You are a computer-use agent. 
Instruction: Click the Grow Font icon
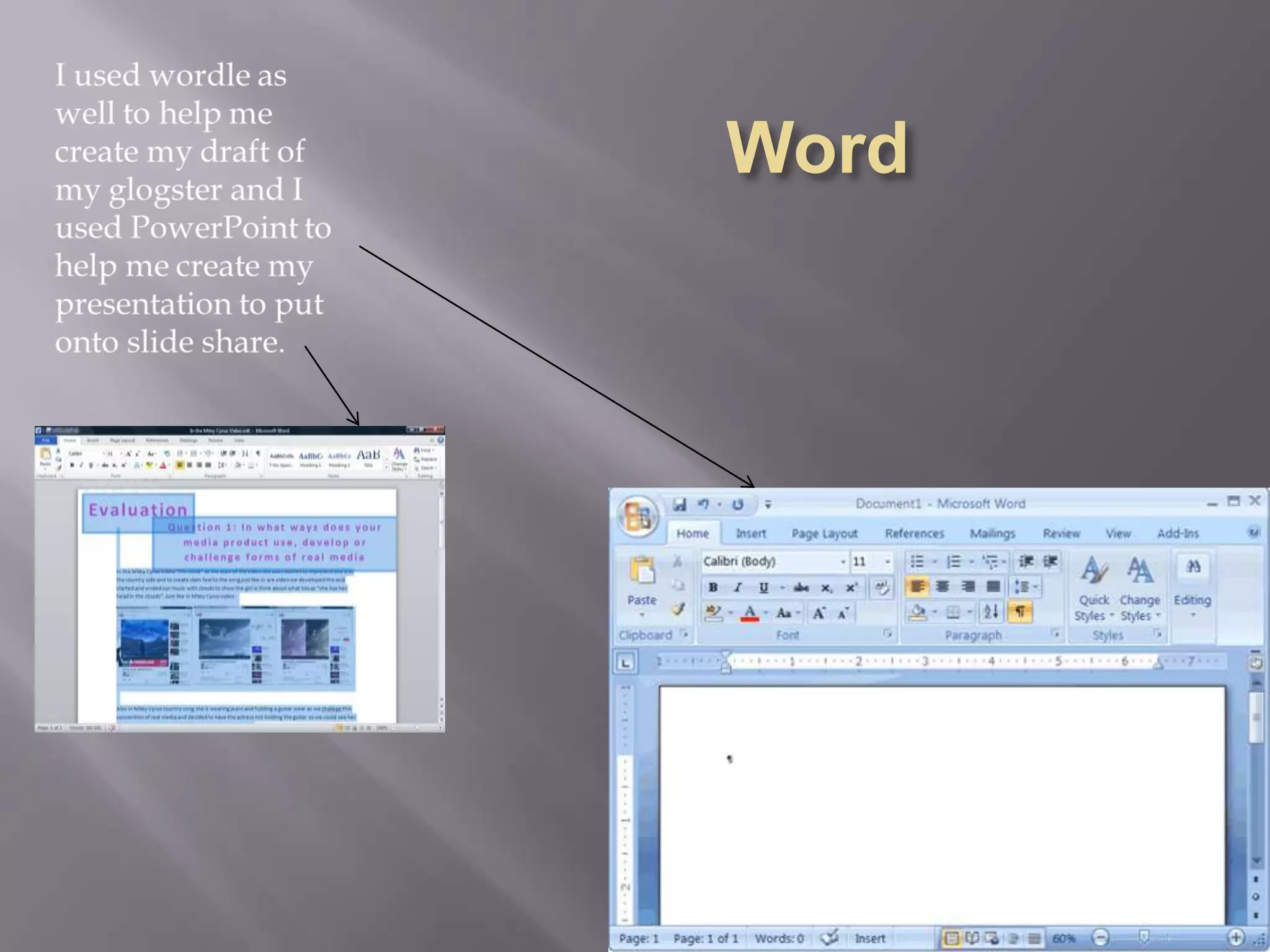pyautogui.click(x=819, y=613)
